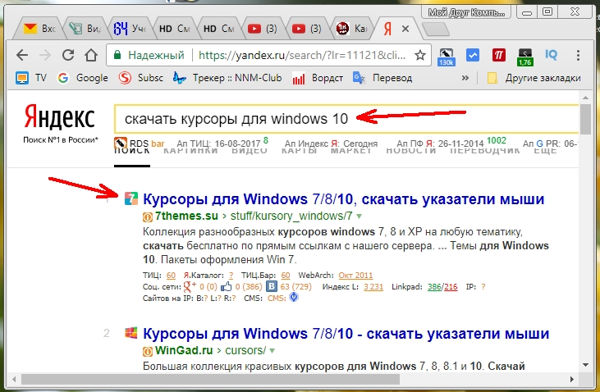Switch to the first YouTube (3) tab

(x=262, y=29)
